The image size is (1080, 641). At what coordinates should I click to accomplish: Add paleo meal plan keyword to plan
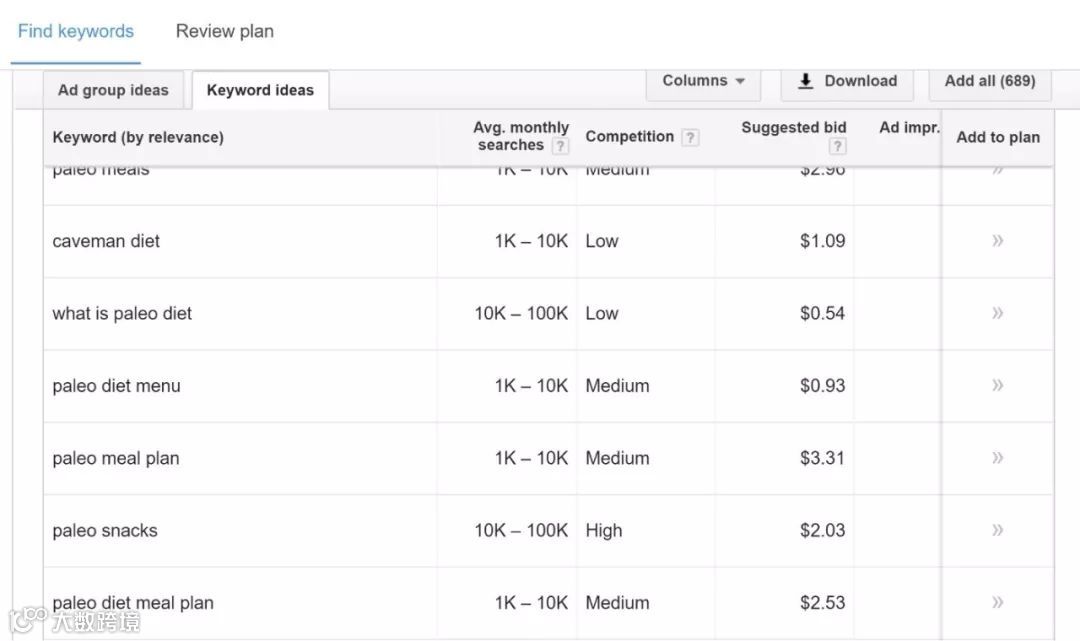(997, 458)
